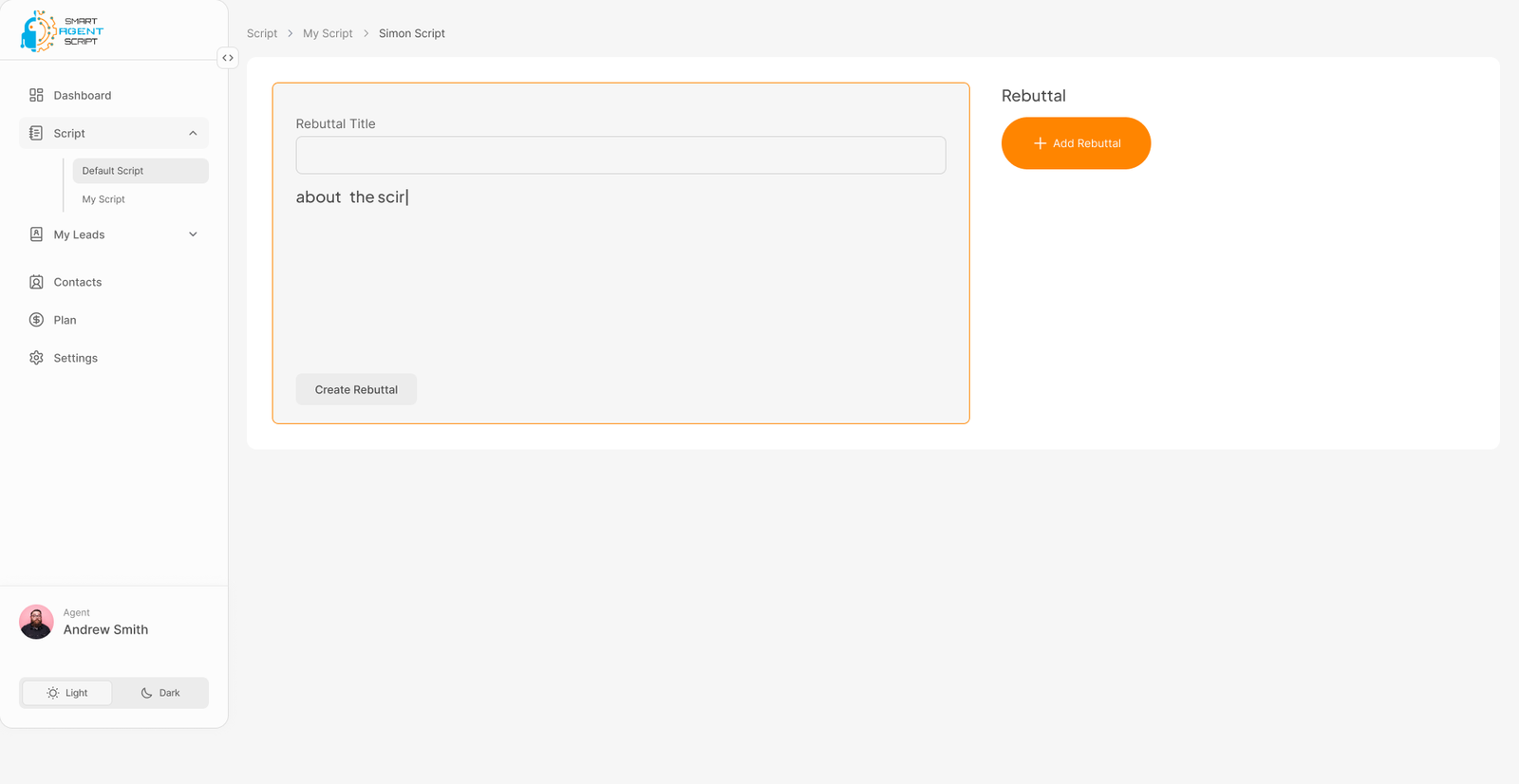Click Andrew Smith profile avatar
Viewport: 1519px width, 784px height.
coord(36,622)
